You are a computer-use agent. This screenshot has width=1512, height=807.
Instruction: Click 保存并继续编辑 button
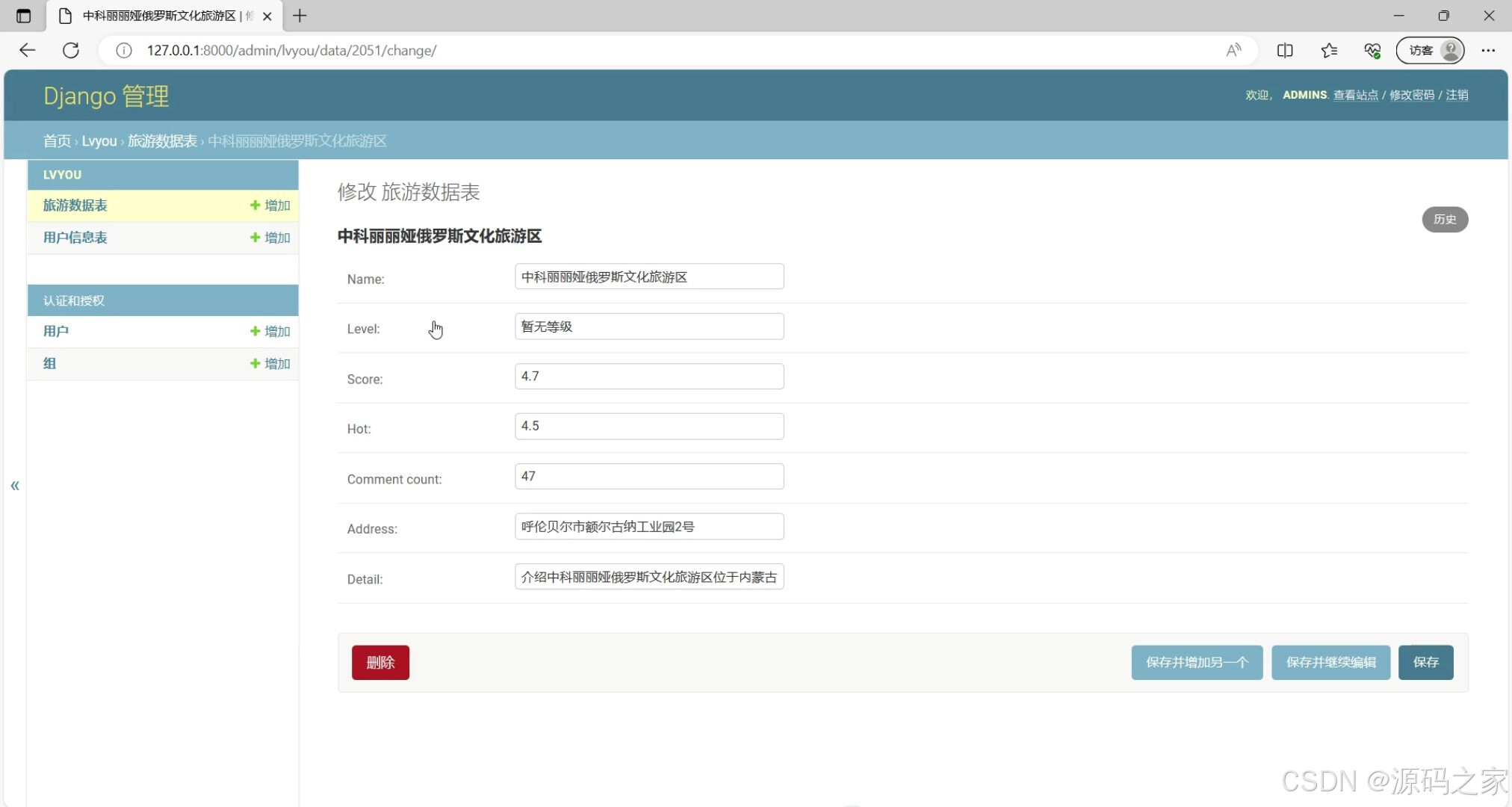point(1330,662)
